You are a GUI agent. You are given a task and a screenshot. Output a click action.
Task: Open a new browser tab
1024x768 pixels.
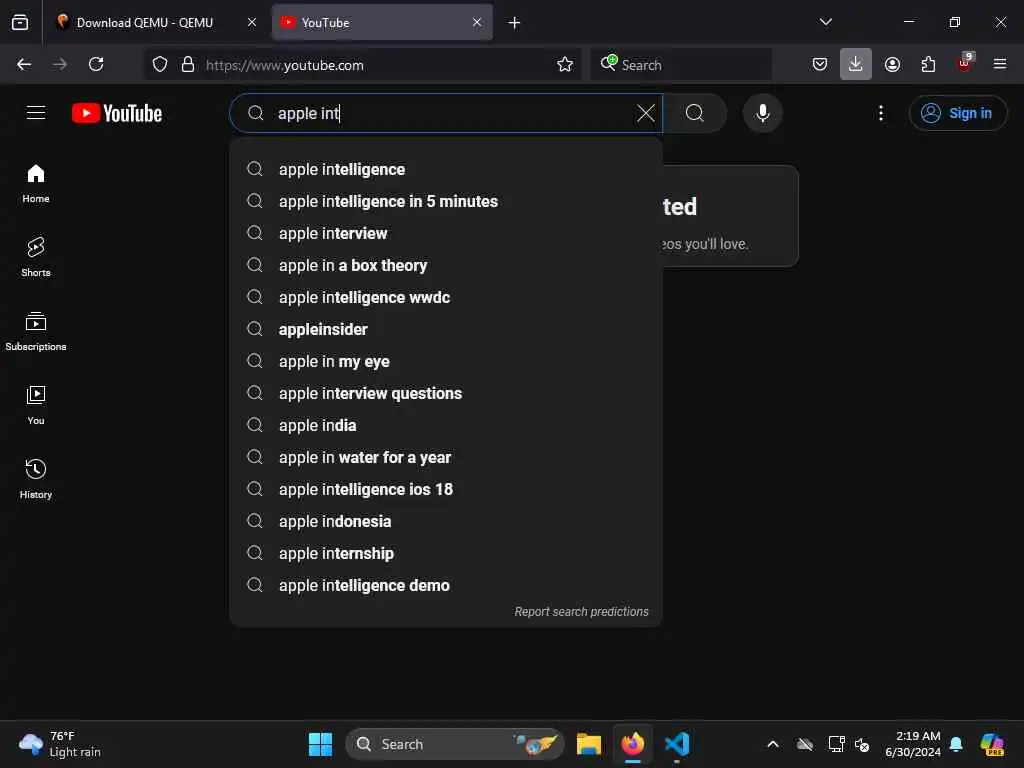pyautogui.click(x=515, y=23)
